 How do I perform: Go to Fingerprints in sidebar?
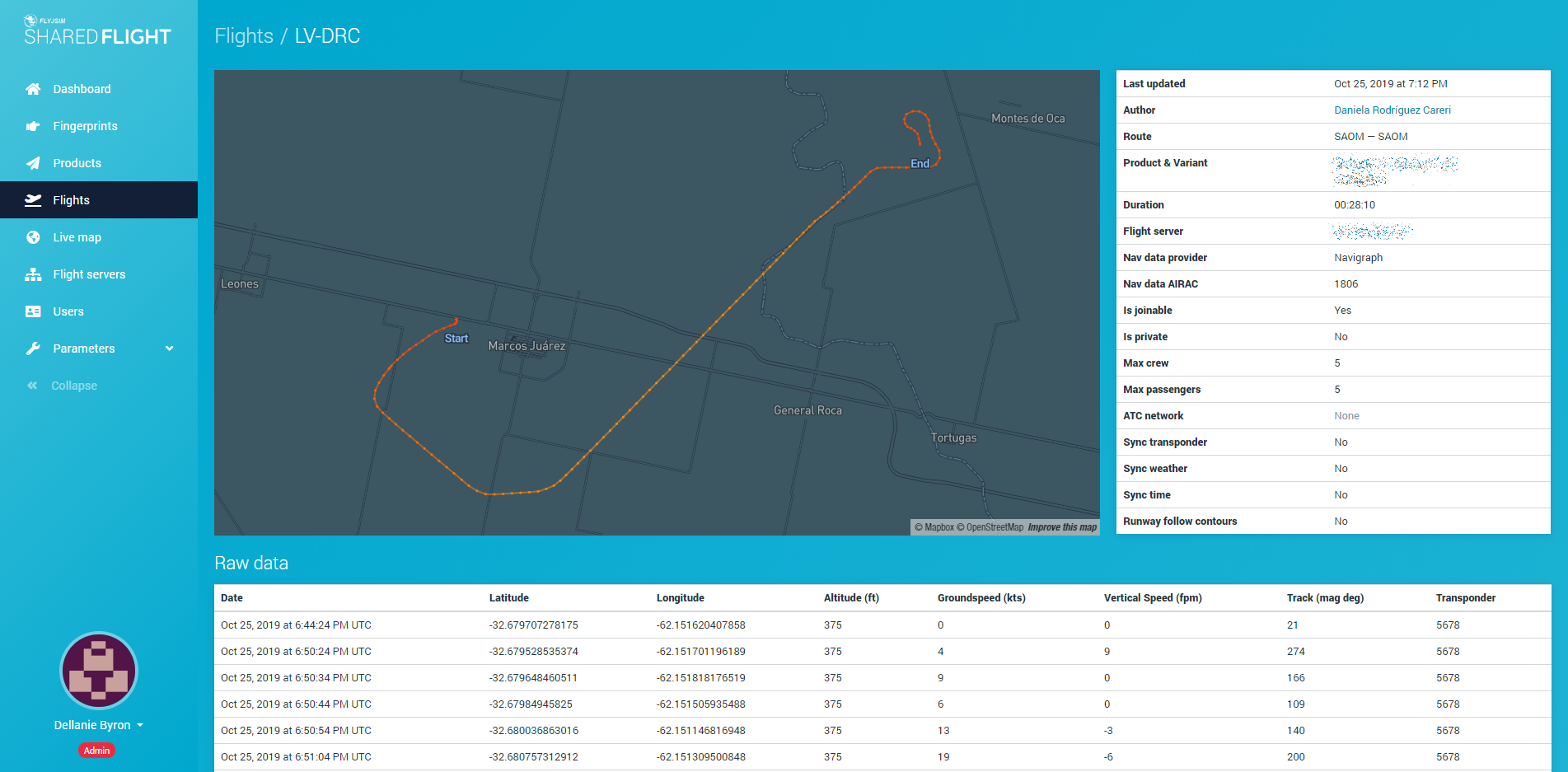(x=99, y=126)
